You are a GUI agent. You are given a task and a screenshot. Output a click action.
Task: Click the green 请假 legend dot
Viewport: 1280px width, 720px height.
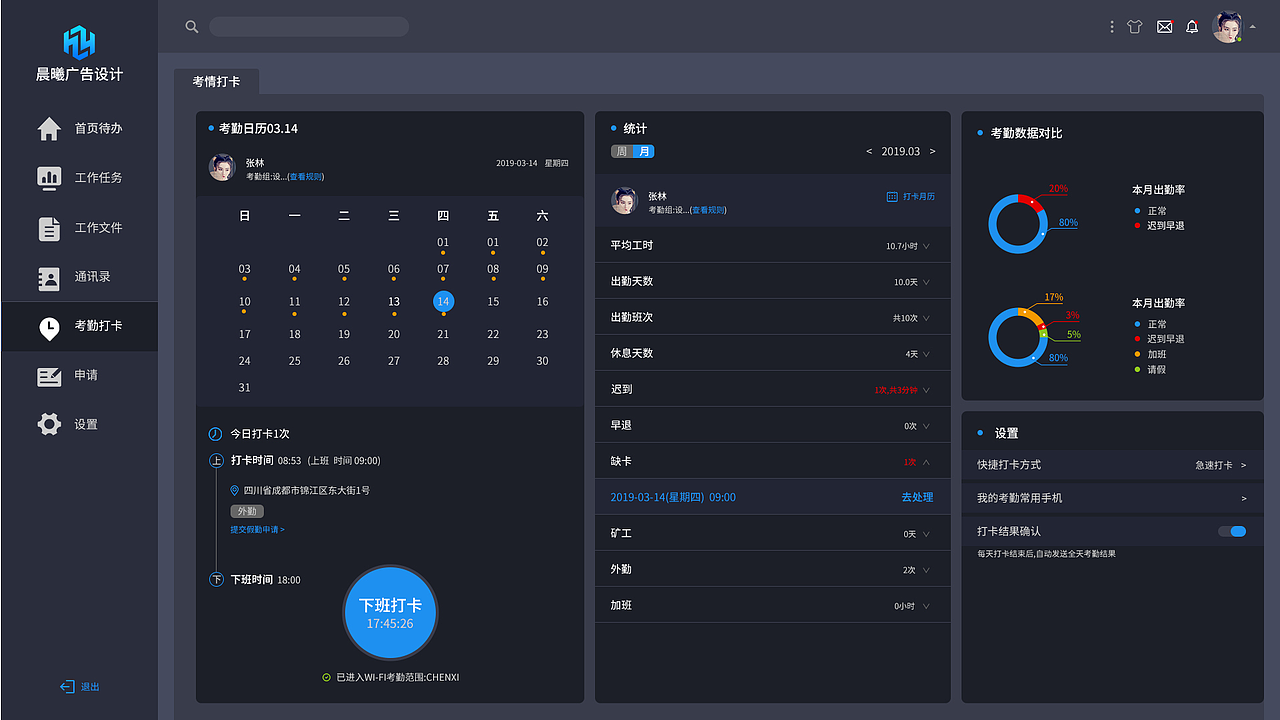(x=1137, y=369)
